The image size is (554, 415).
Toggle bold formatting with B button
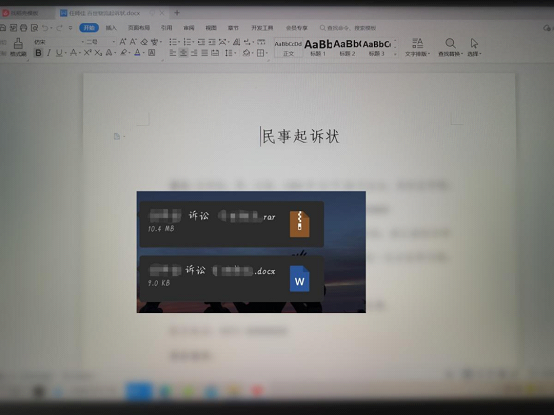[38, 53]
